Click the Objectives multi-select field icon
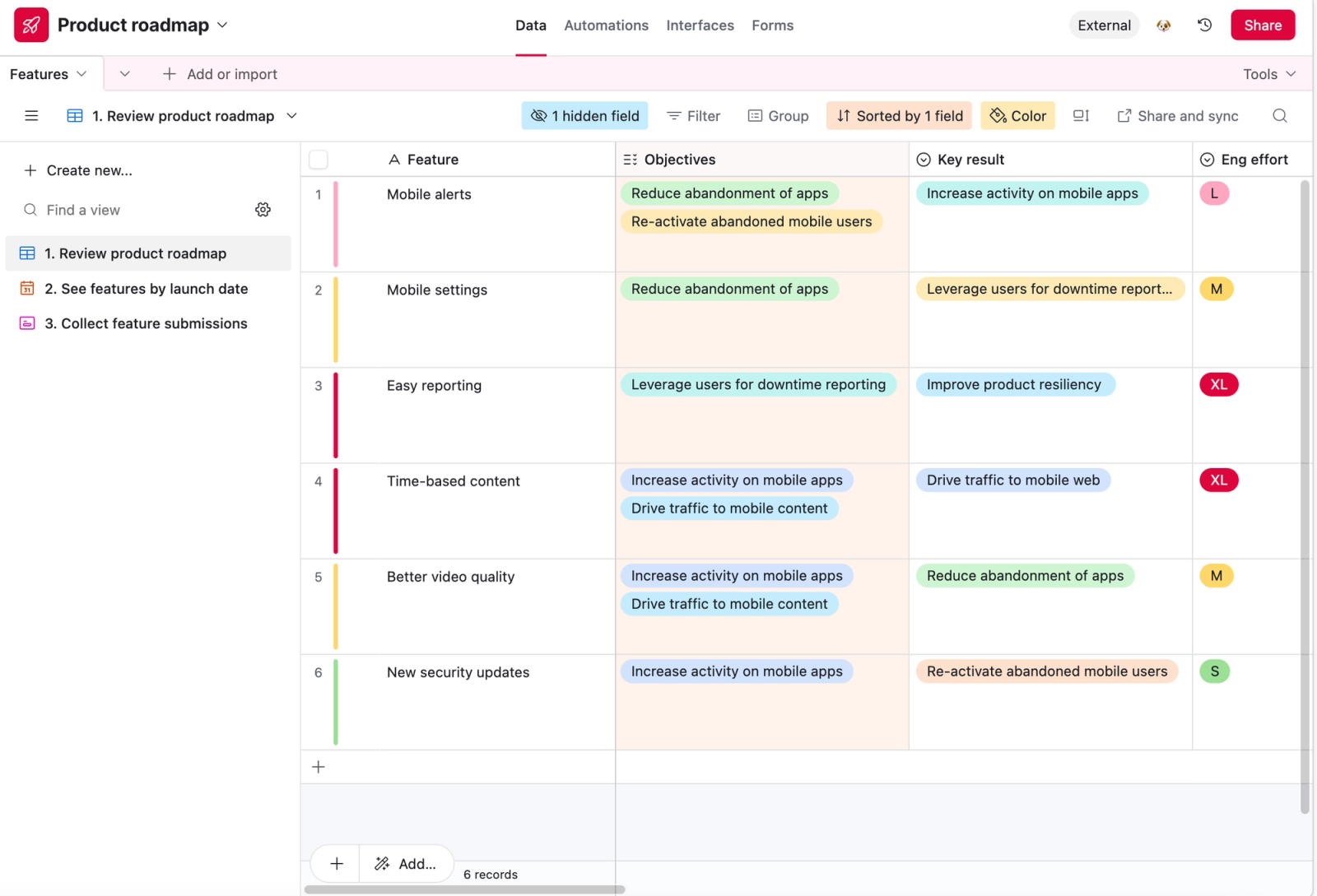Image resolution: width=1317 pixels, height=896 pixels. [631, 160]
